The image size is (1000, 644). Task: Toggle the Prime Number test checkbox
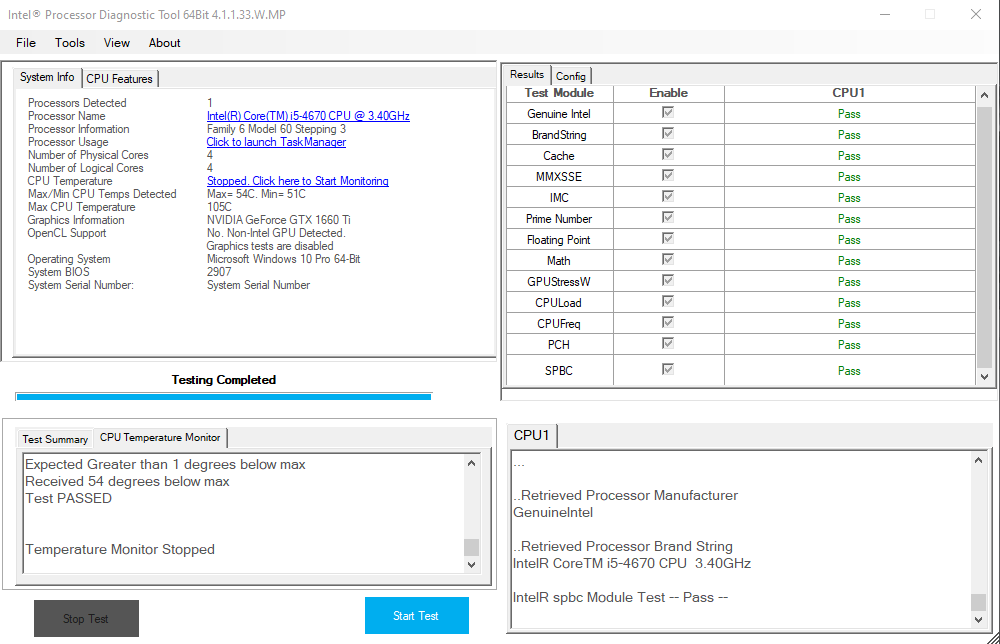pyautogui.click(x=668, y=217)
